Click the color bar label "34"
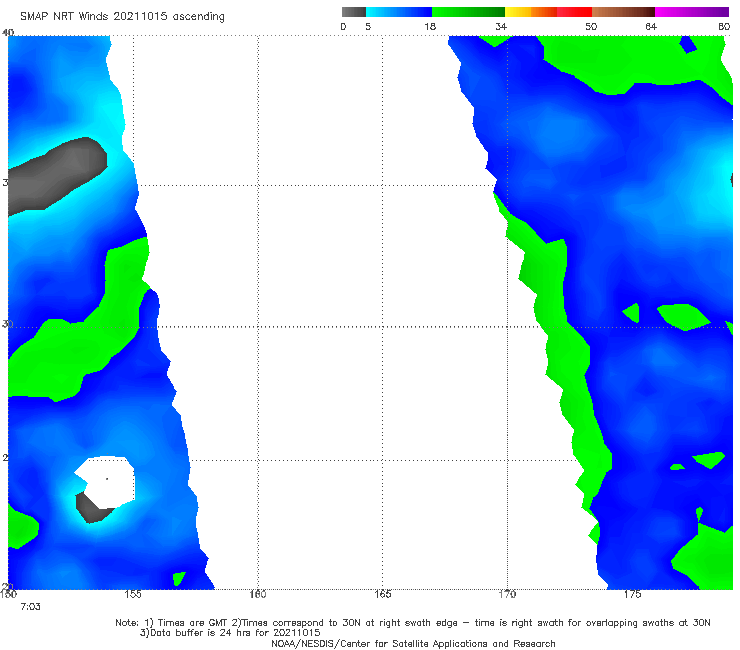 (501, 26)
